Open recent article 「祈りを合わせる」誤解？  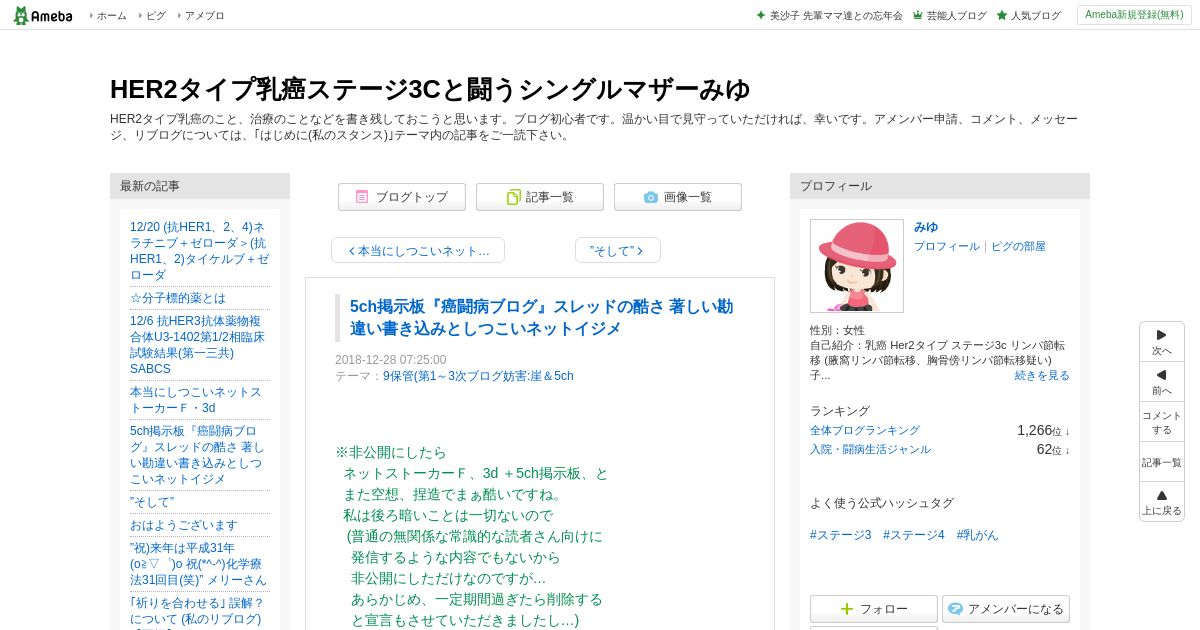point(197,611)
